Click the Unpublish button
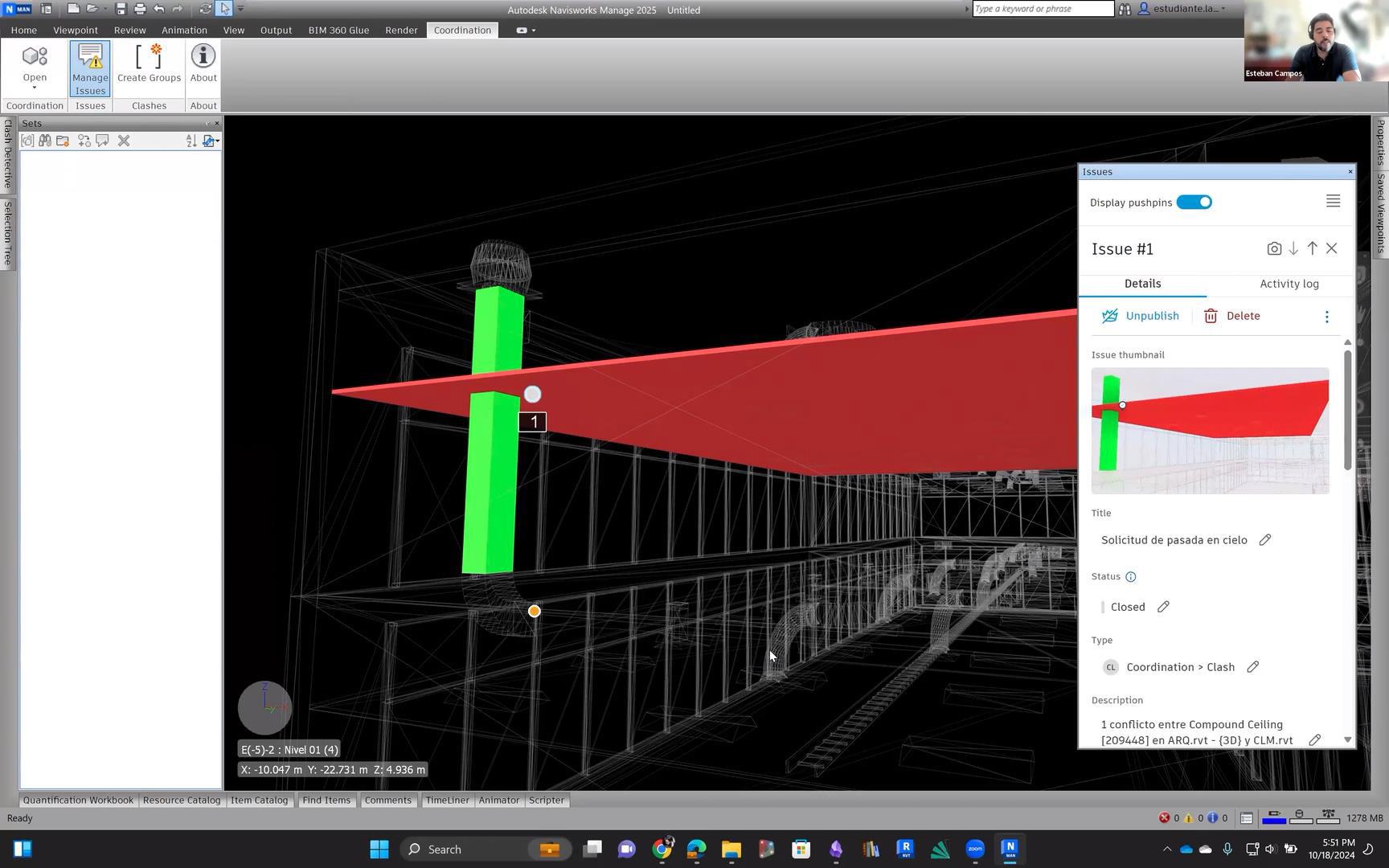The height and width of the screenshot is (868, 1389). coord(1141,317)
